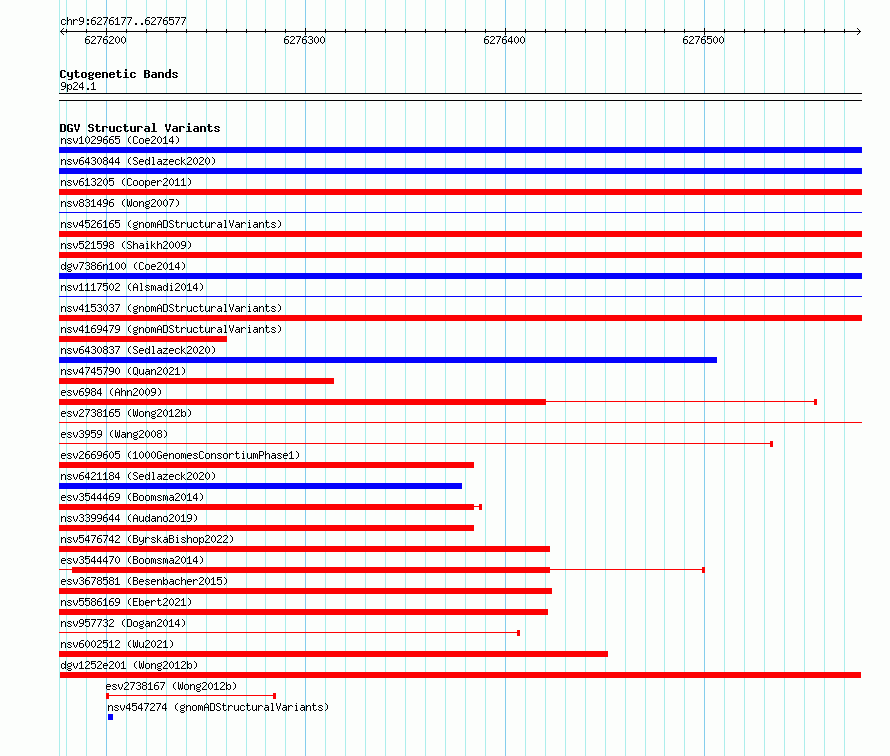The width and height of the screenshot is (890, 756).
Task: Open esv2669605 (1000GenomesConsortiumPhase1) label
Action: [180, 455]
